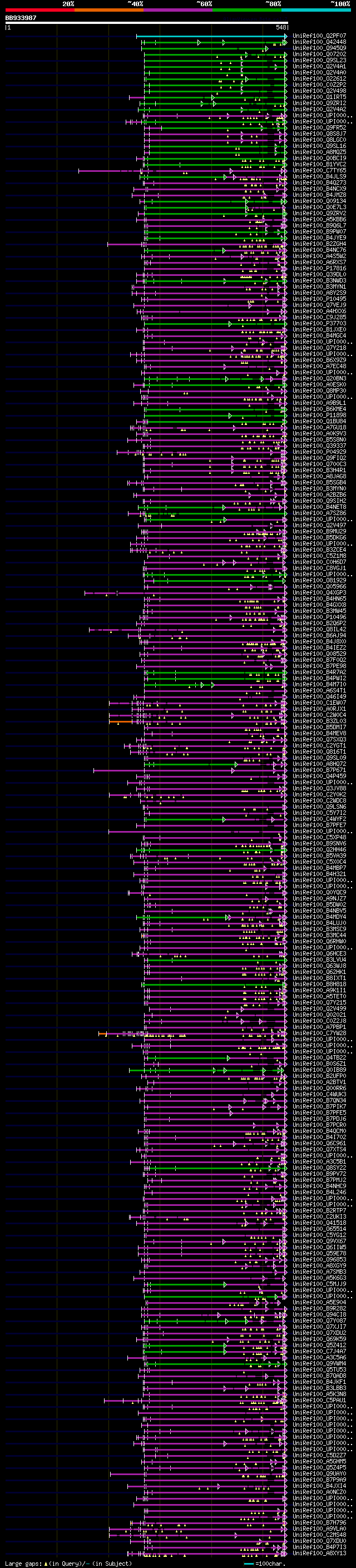This screenshot has width=356, height=1568.
Task: Click the purple ~60% identity legend segment
Action: [177, 10]
